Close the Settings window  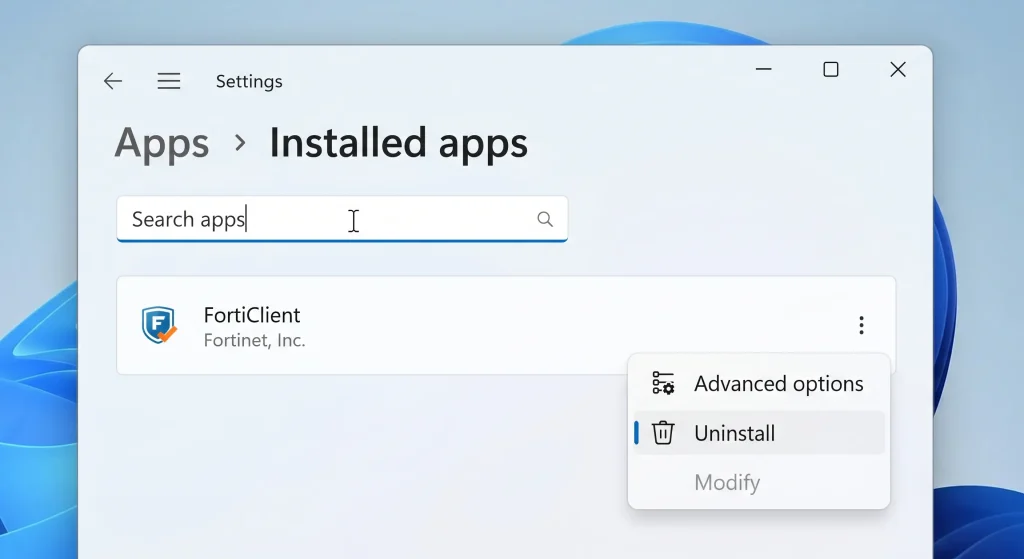(898, 69)
